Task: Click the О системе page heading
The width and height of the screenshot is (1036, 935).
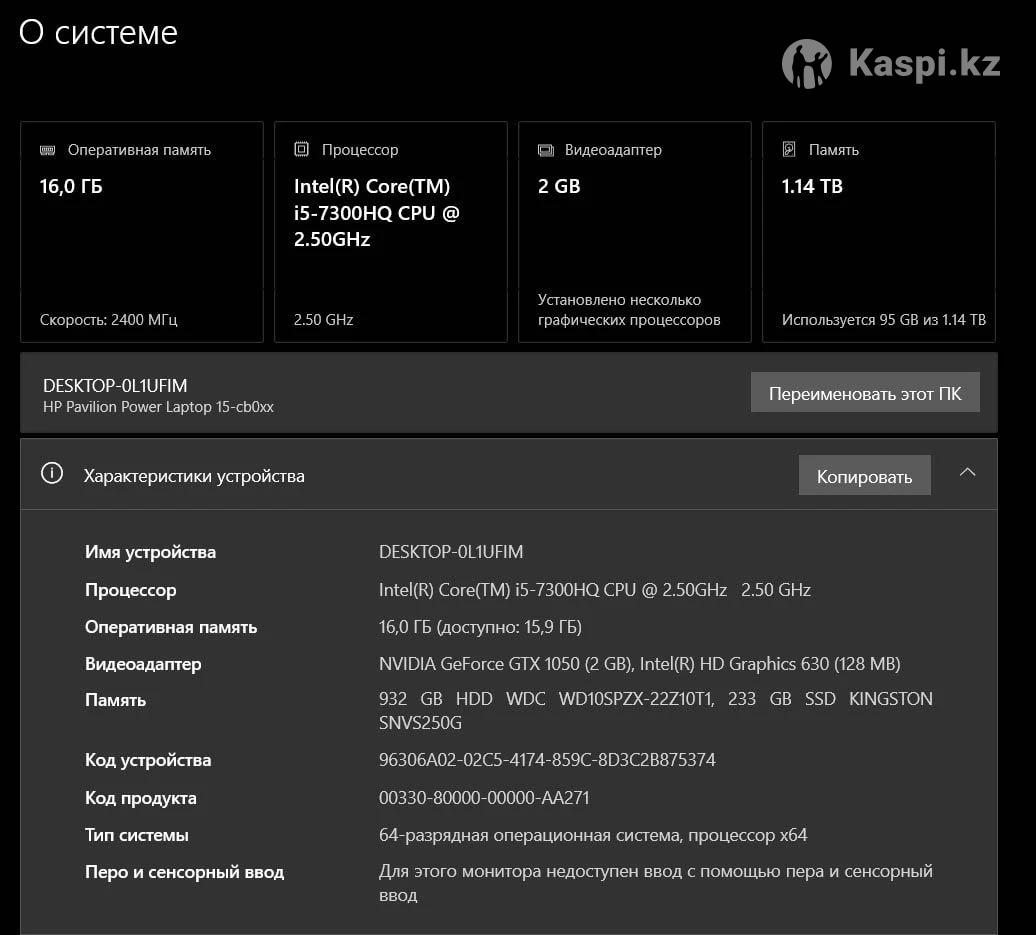Action: point(98,32)
